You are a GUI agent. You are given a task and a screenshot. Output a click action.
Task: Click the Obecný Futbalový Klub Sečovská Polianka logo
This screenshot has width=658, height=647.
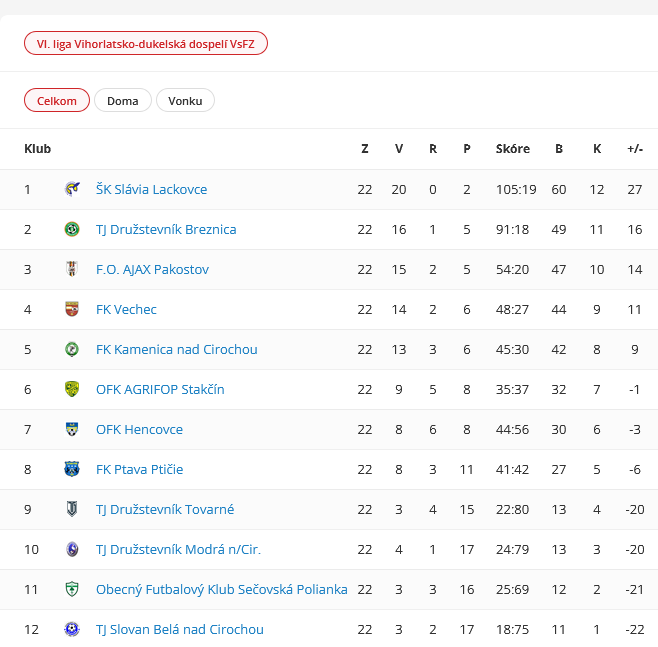click(x=72, y=589)
